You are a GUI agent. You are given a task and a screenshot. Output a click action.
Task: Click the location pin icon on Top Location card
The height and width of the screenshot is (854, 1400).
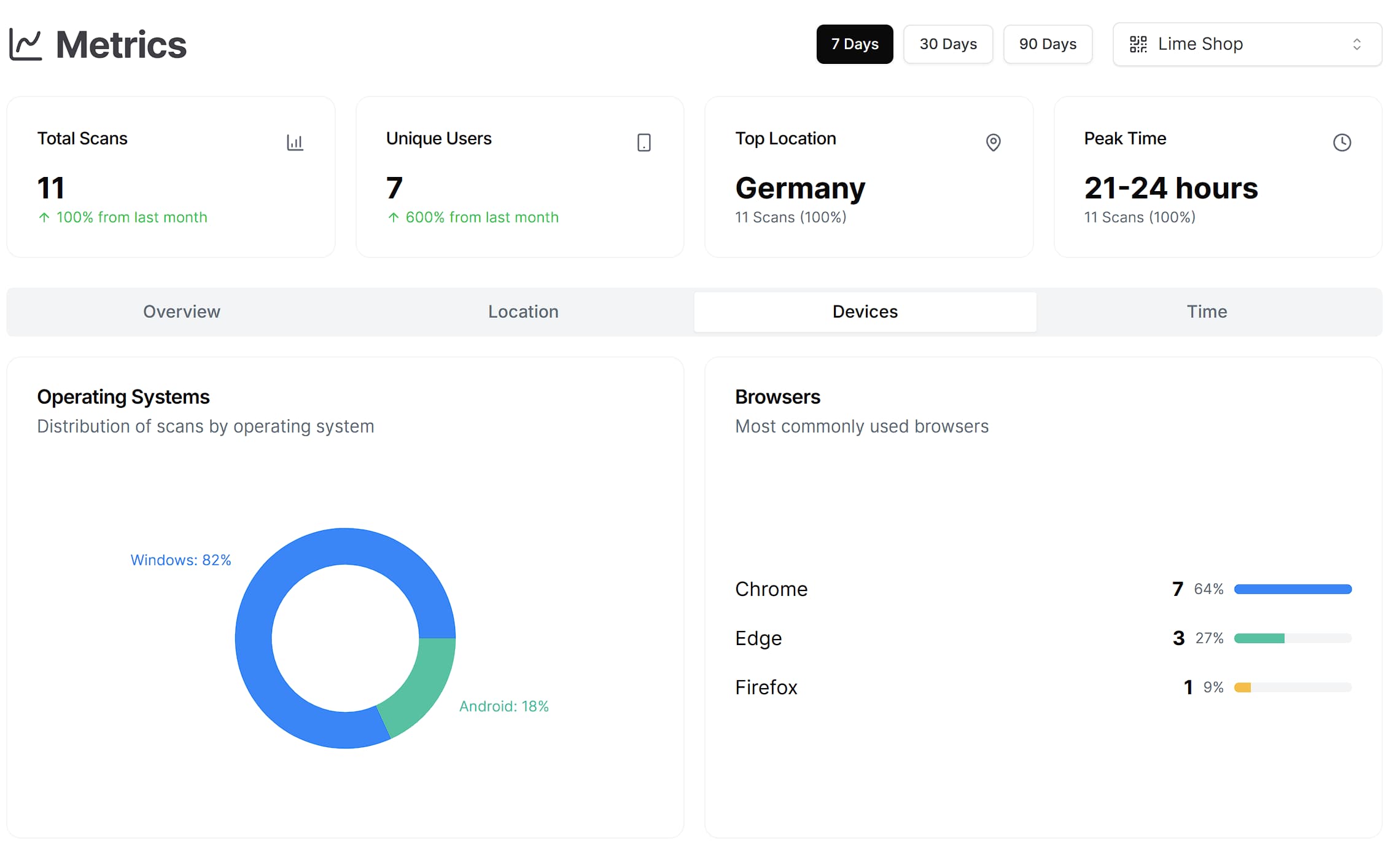(x=994, y=142)
